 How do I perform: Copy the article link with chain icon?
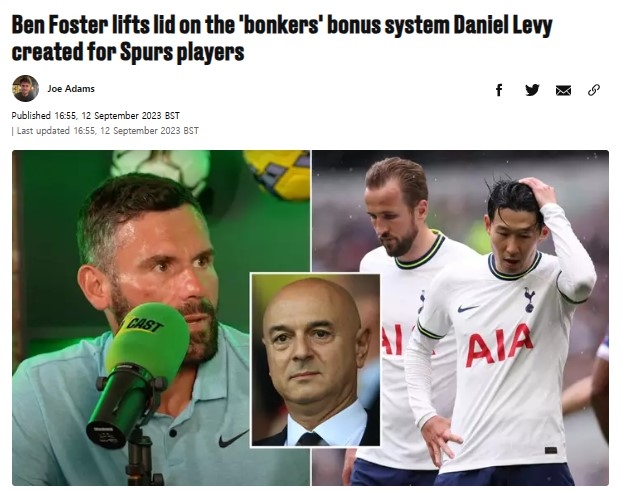[593, 90]
